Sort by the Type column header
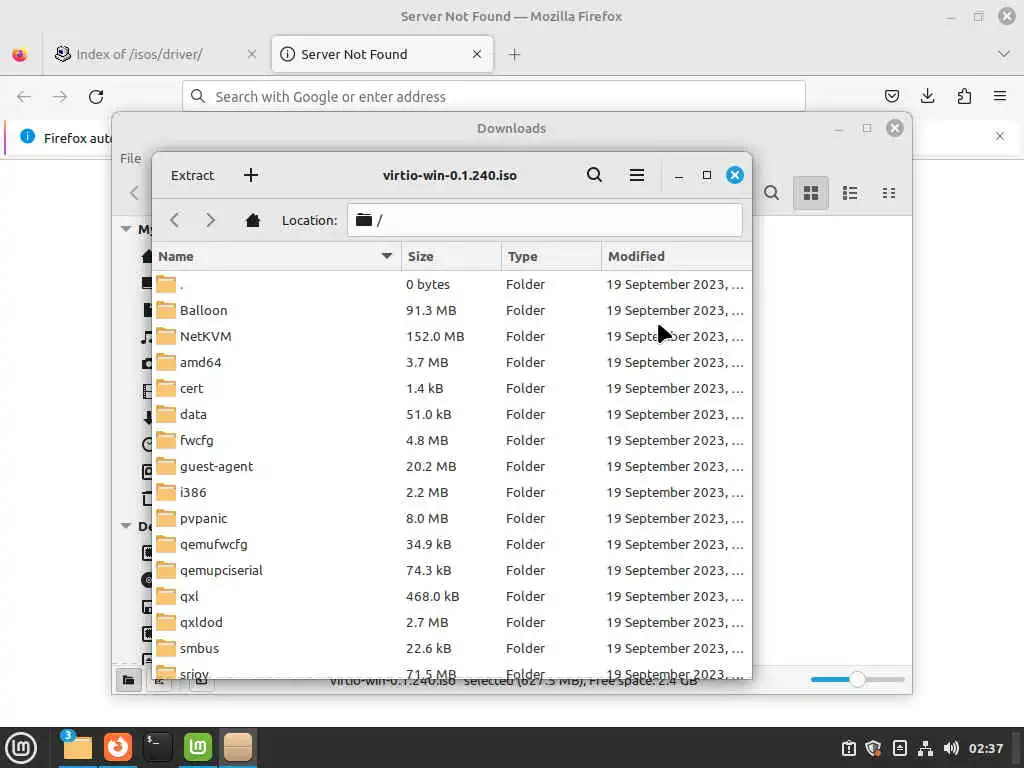Image resolution: width=1024 pixels, height=768 pixels. (551, 256)
